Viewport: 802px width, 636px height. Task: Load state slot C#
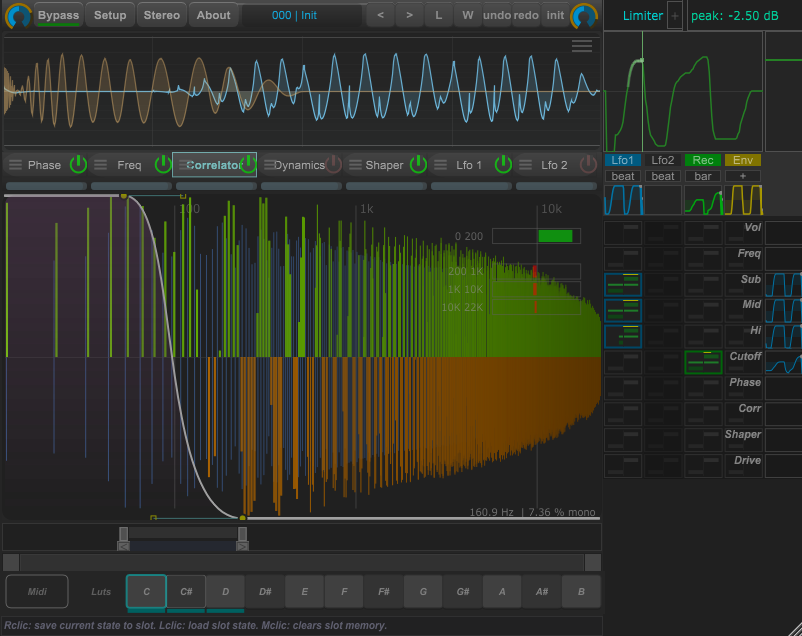[x=186, y=592]
